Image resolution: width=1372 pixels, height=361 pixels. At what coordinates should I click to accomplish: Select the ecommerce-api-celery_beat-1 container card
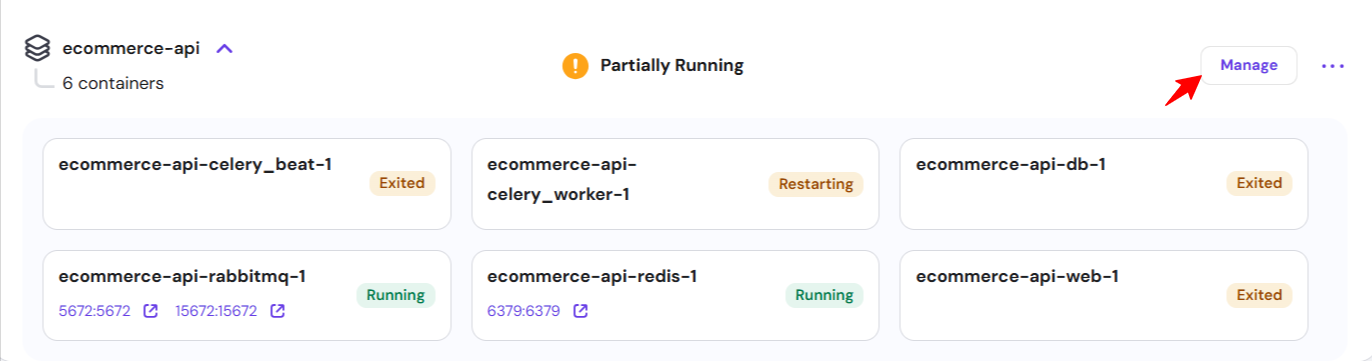(247, 184)
